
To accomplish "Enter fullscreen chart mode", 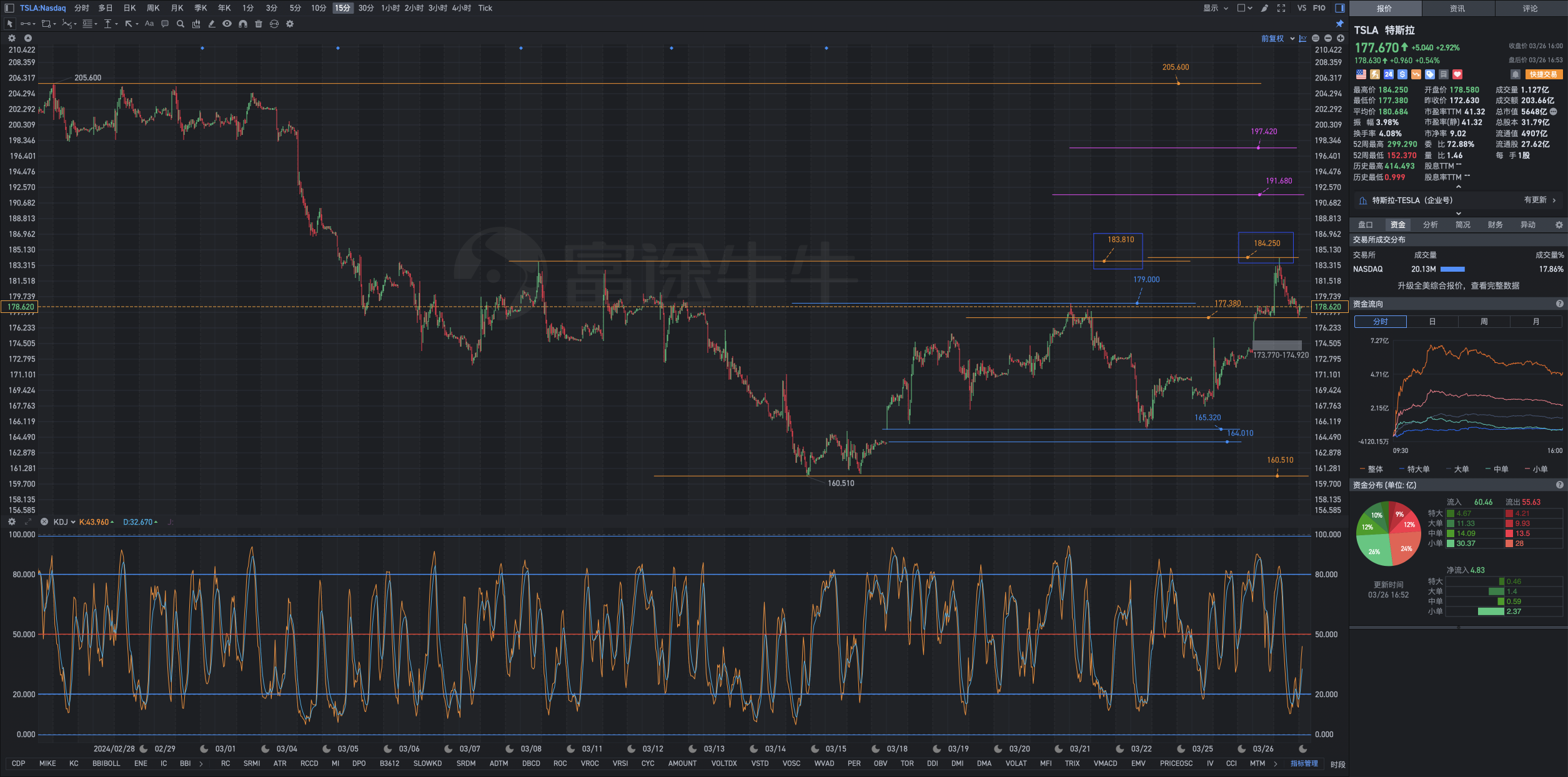I will click(1281, 8).
